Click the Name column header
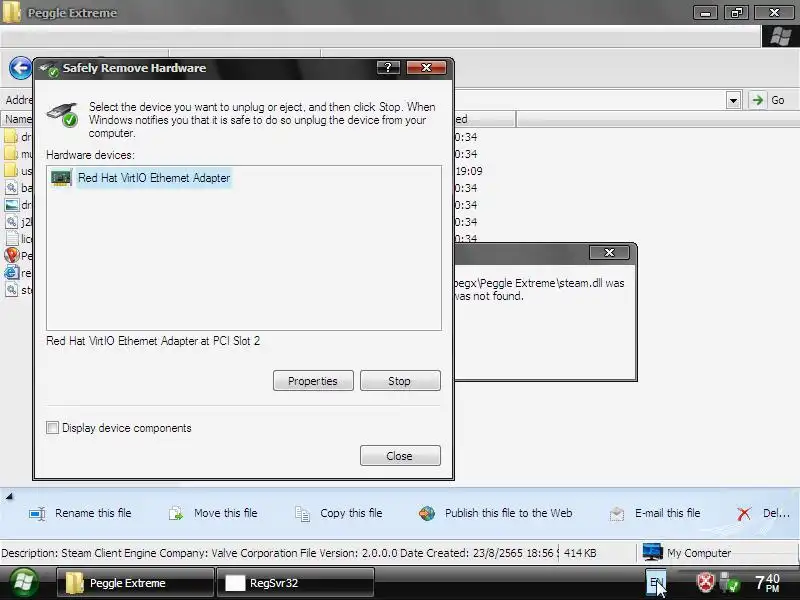This screenshot has width=800, height=600. pyautogui.click(x=17, y=119)
